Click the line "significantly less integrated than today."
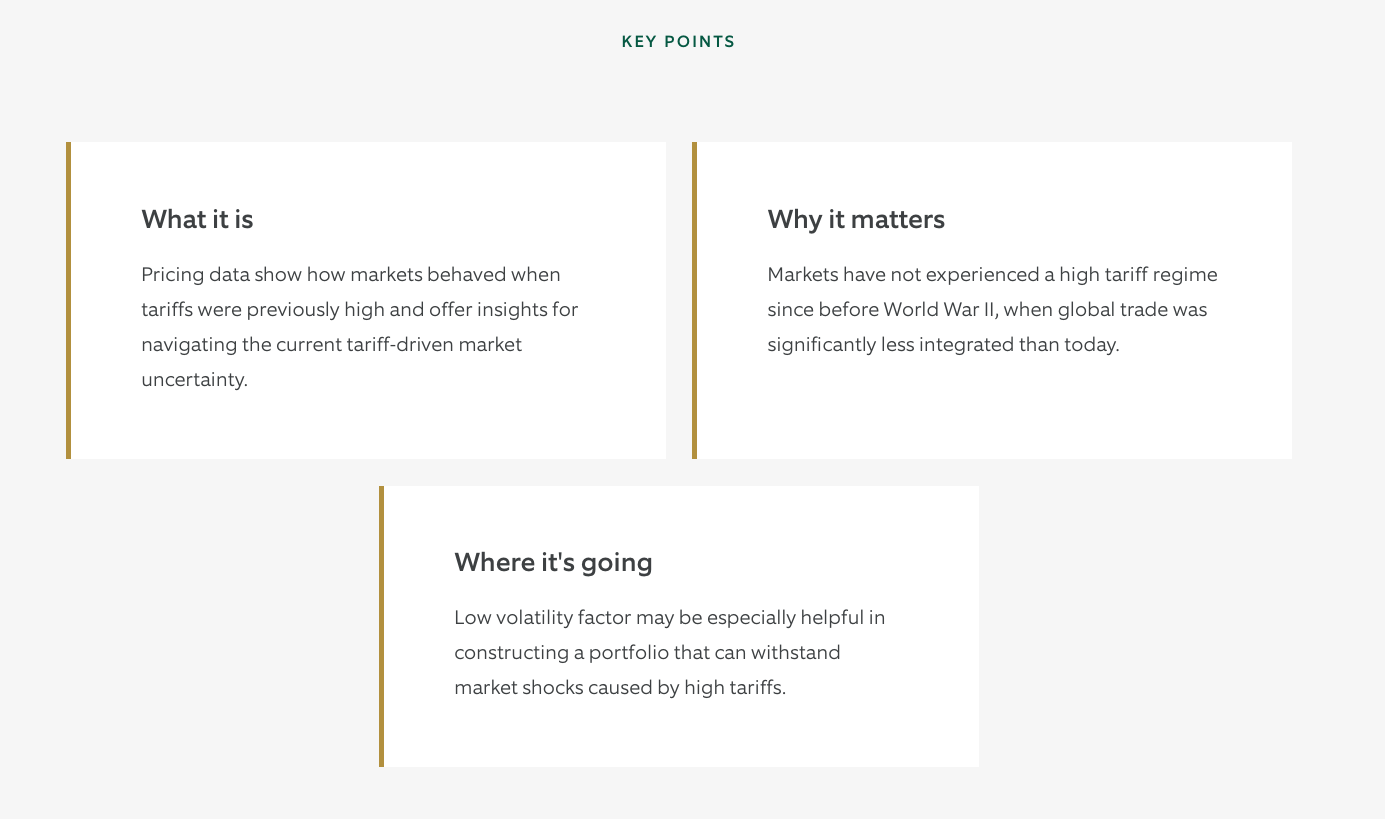This screenshot has width=1385, height=819. click(x=943, y=345)
